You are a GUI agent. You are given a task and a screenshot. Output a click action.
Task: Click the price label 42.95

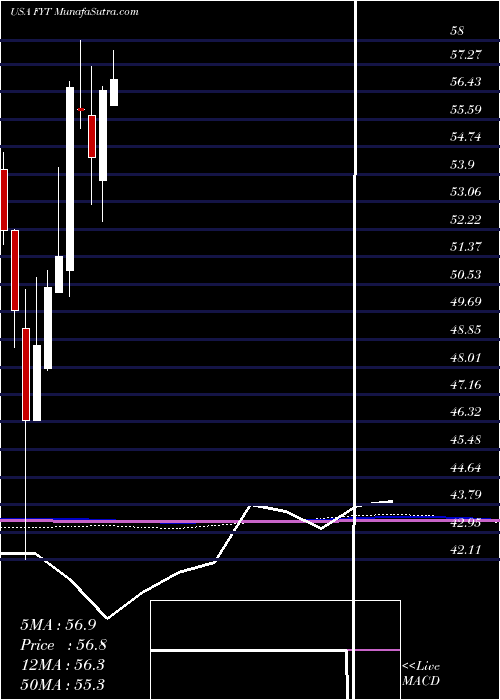click(x=466, y=523)
